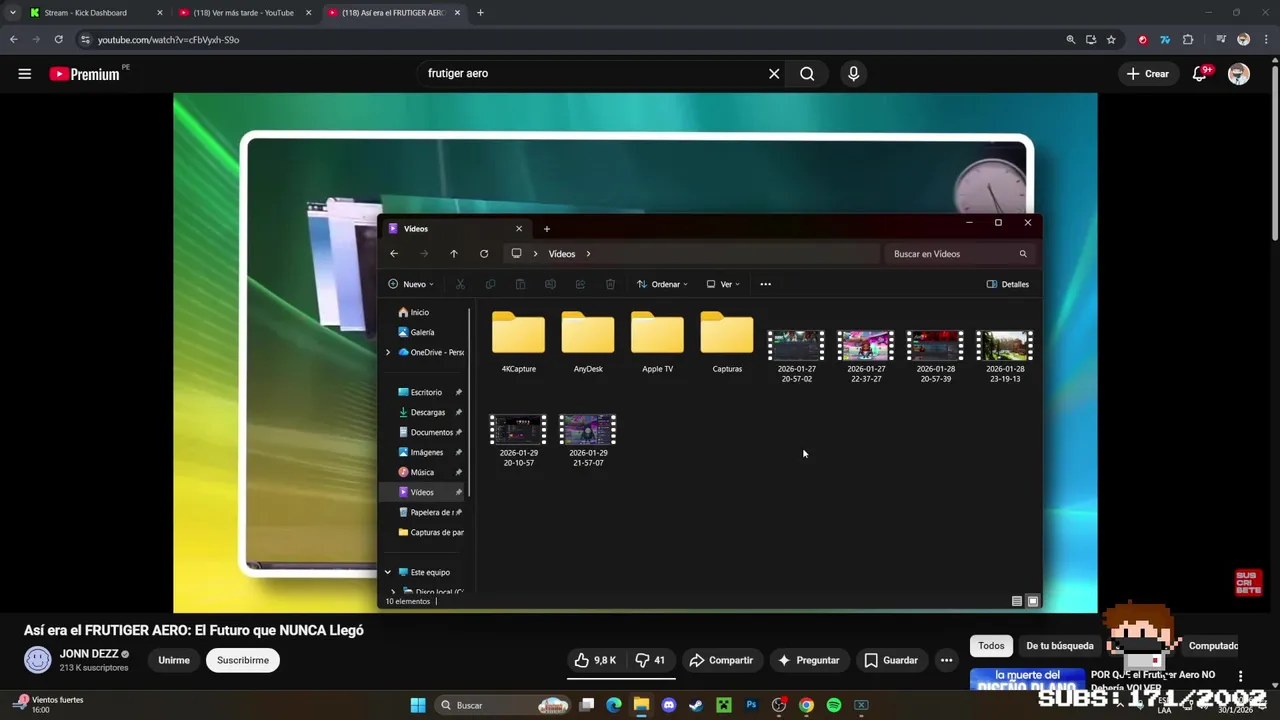Click the Guardar button
1280x720 pixels.
(890, 660)
